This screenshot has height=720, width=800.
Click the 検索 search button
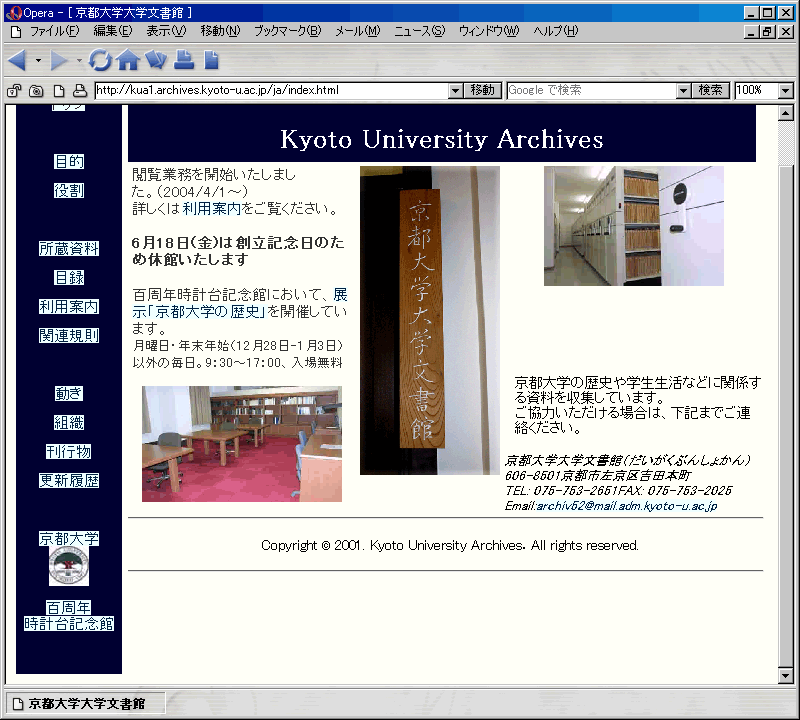coord(711,91)
